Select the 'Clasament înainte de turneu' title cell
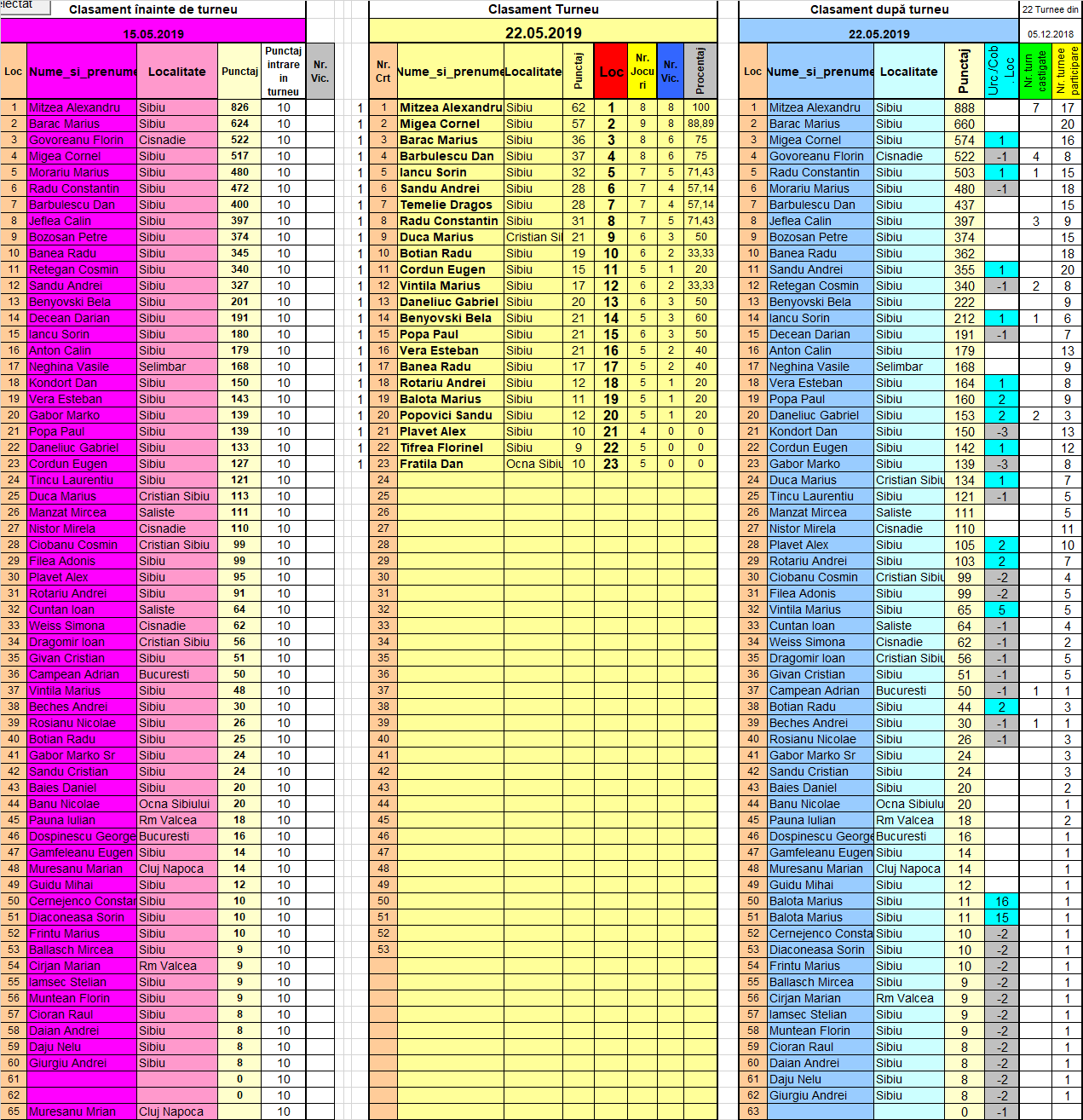The height and width of the screenshot is (1120, 1083). point(153,9)
